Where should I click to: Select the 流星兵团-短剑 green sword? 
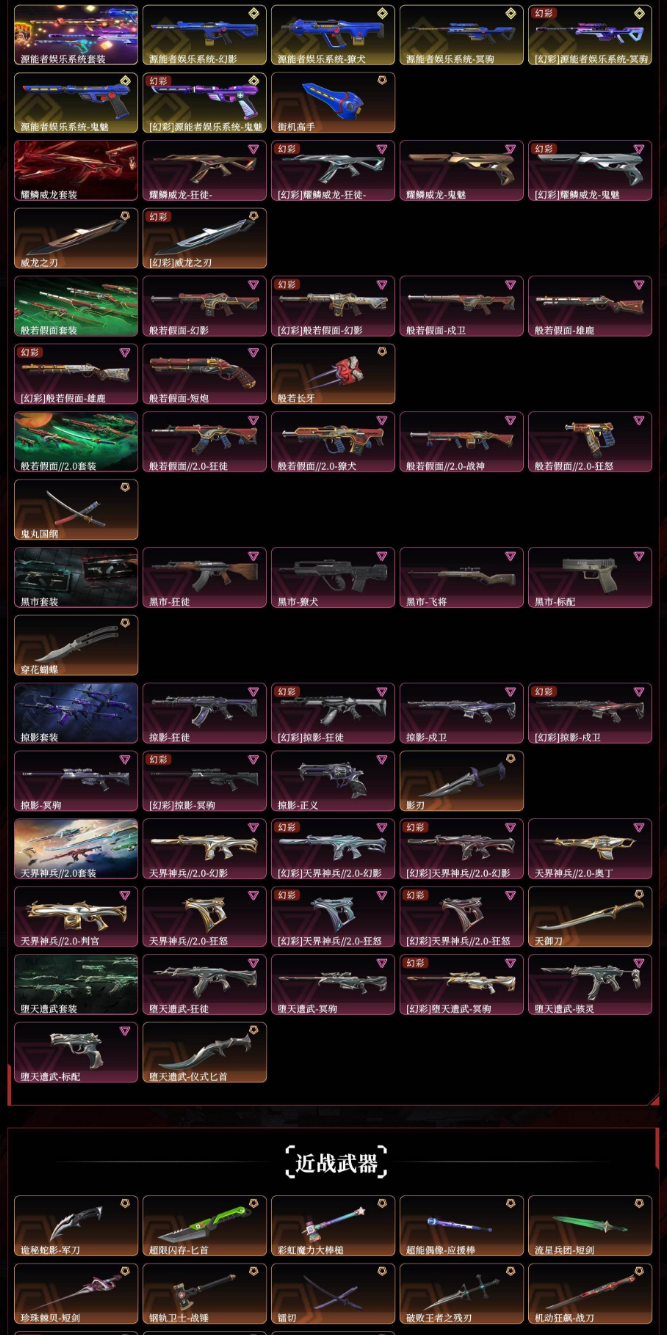coord(590,1226)
